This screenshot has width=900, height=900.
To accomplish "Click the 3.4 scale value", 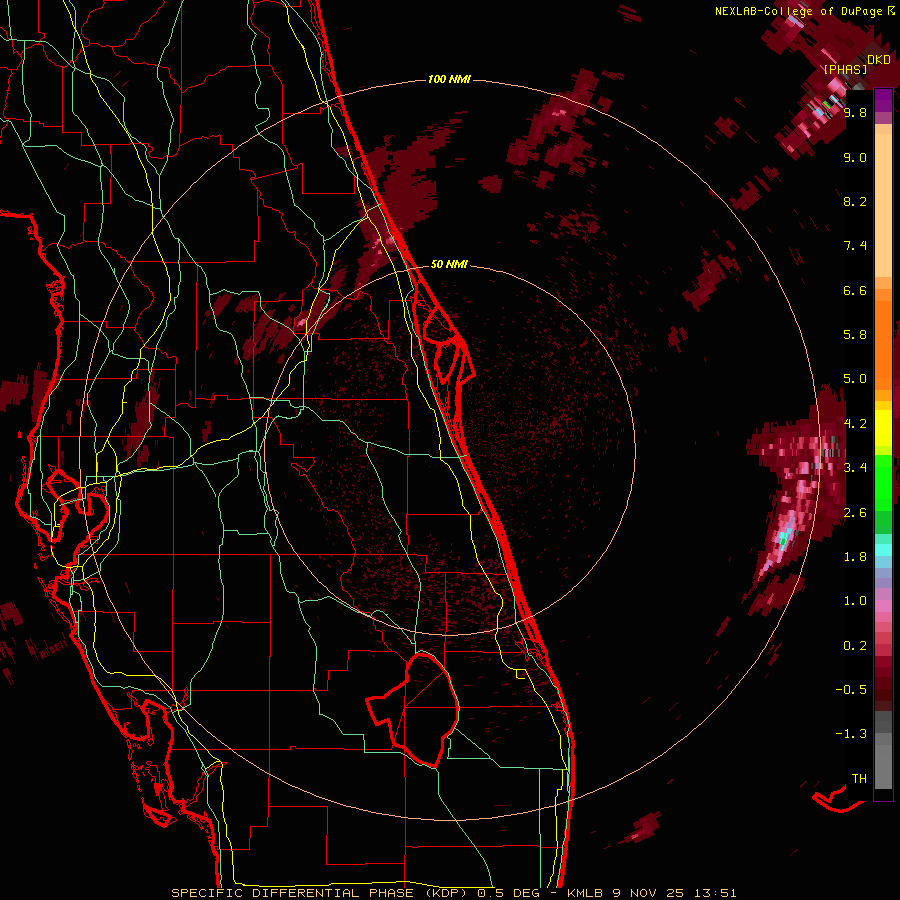I will coord(855,468).
